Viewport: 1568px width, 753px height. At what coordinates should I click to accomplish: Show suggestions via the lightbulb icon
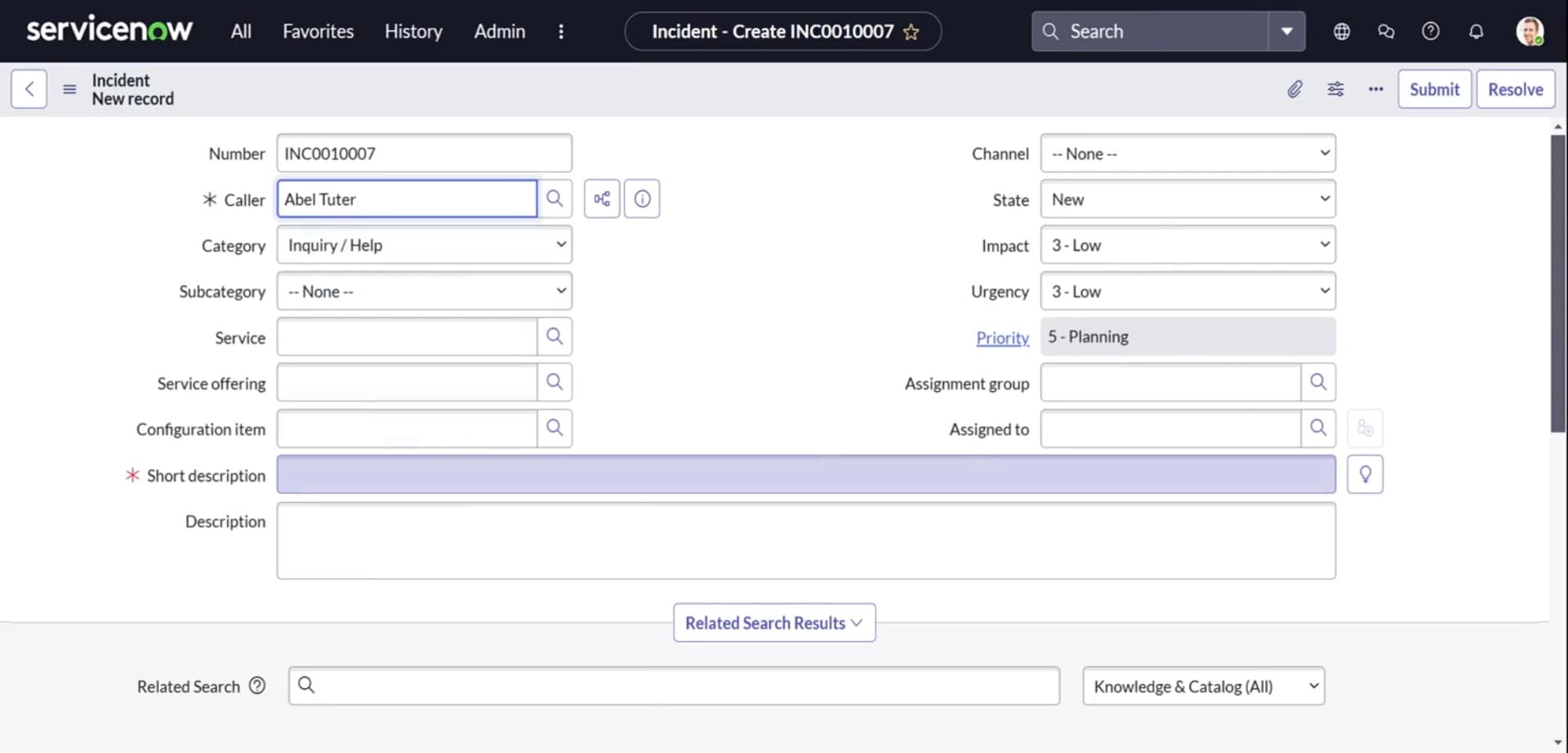point(1365,475)
